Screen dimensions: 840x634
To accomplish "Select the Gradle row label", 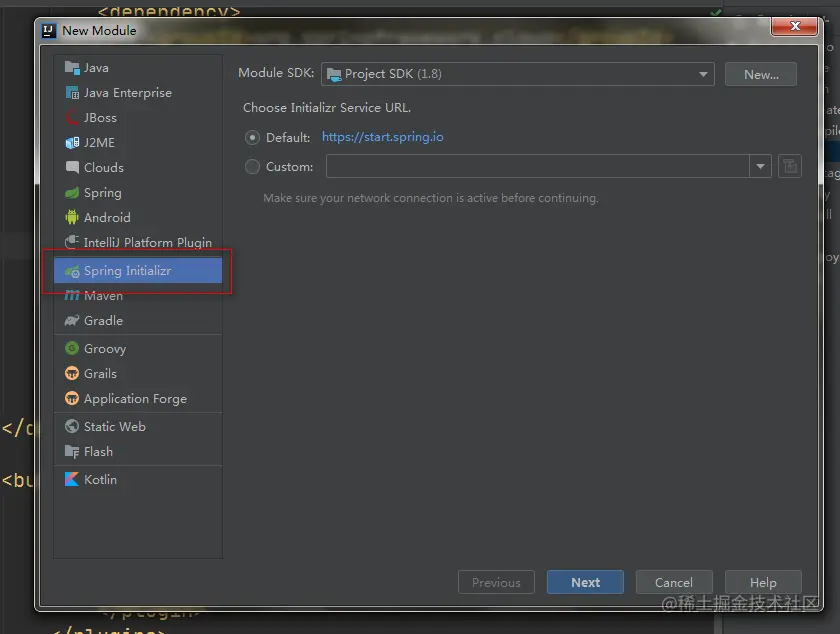I will (x=103, y=320).
